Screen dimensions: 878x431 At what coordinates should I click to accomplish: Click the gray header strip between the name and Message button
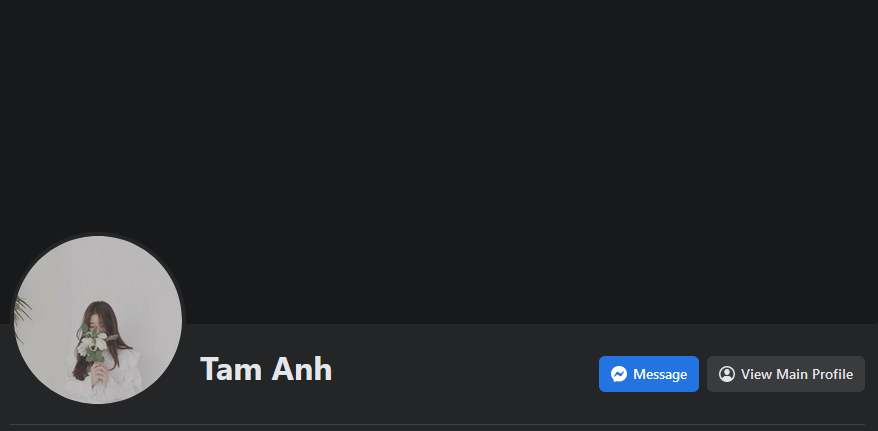click(465, 372)
